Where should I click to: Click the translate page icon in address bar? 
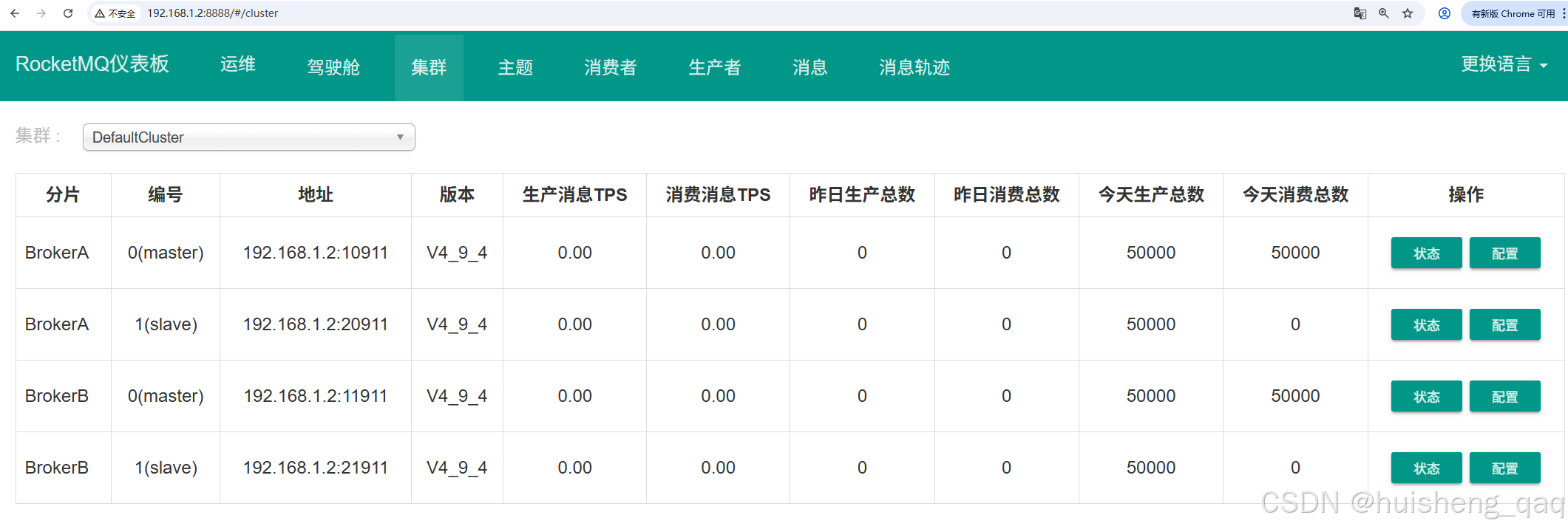pos(1360,13)
